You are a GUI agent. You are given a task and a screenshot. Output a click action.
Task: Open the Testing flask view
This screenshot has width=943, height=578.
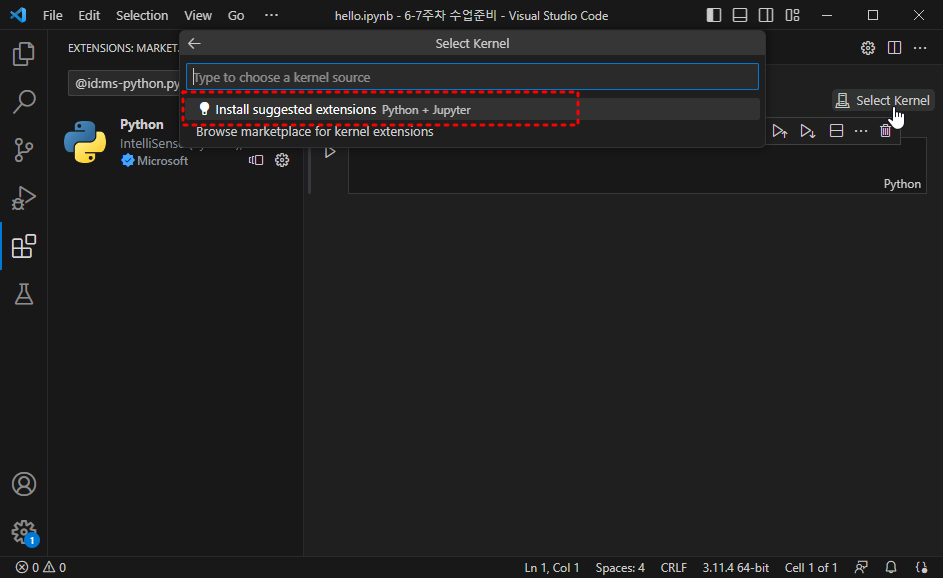pyautogui.click(x=23, y=294)
